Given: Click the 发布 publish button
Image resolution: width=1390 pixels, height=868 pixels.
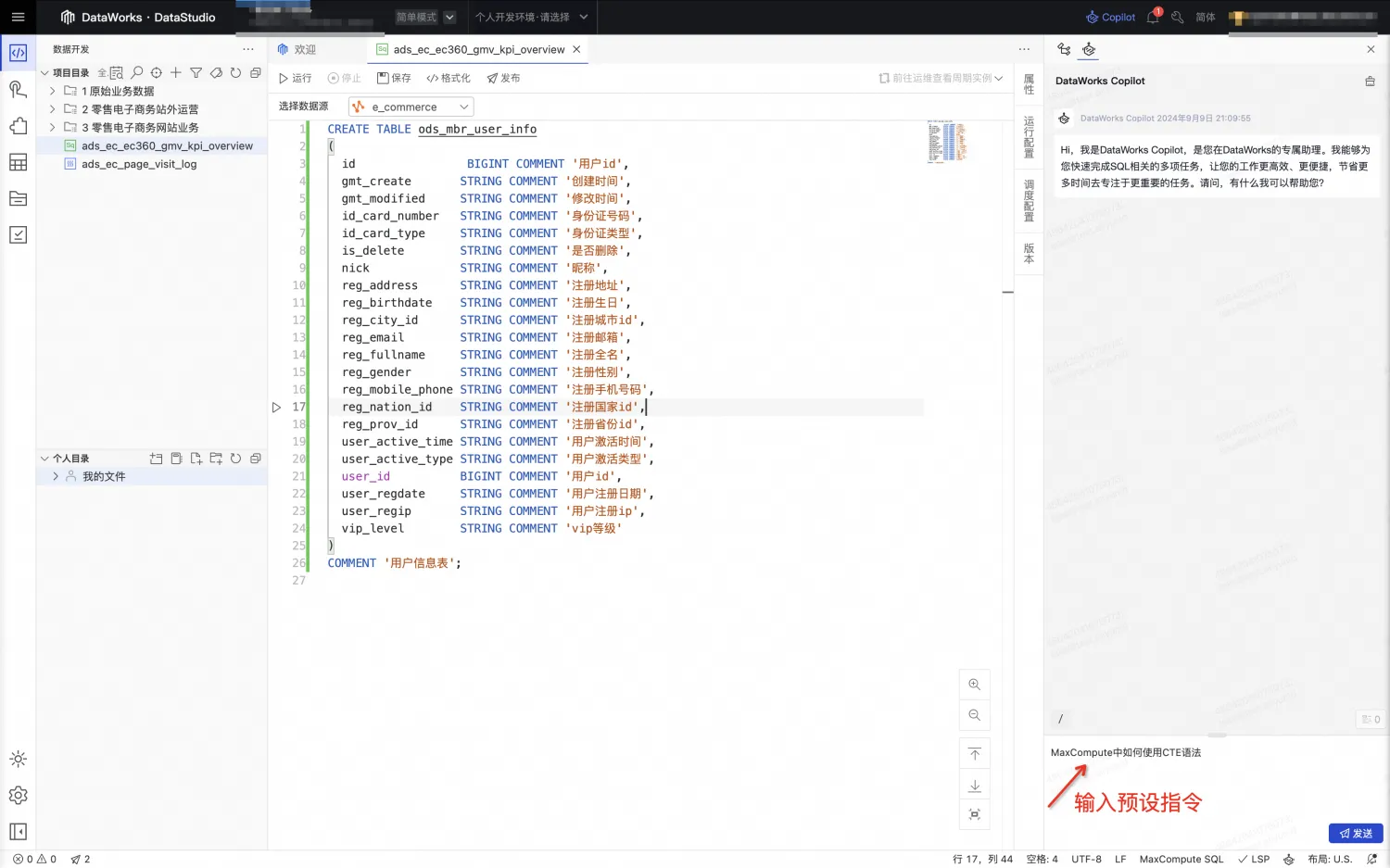Looking at the screenshot, I should tap(503, 78).
